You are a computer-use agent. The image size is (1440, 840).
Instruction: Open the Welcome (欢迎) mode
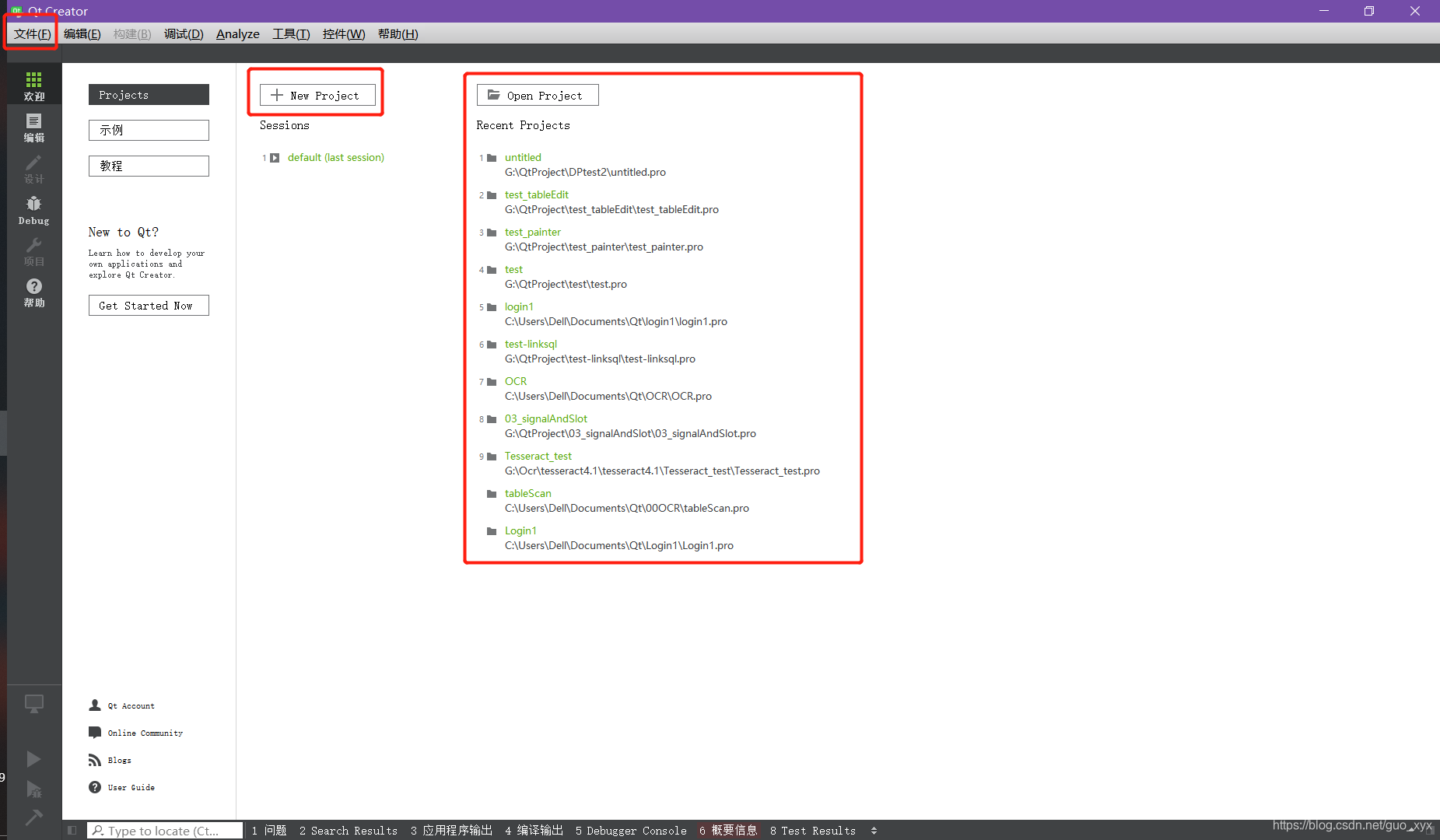tap(34, 86)
